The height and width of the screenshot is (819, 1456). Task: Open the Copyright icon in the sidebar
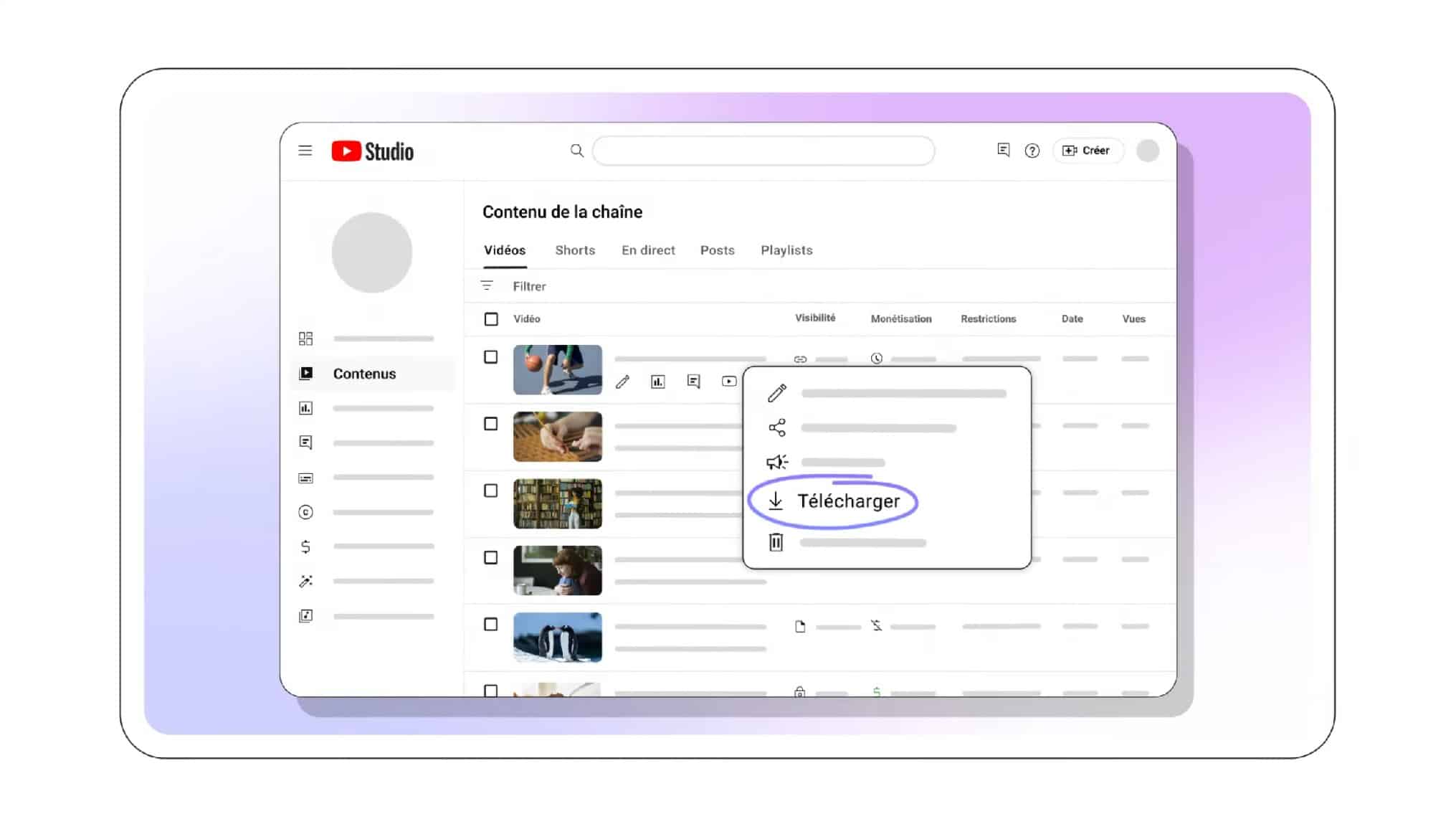click(306, 512)
